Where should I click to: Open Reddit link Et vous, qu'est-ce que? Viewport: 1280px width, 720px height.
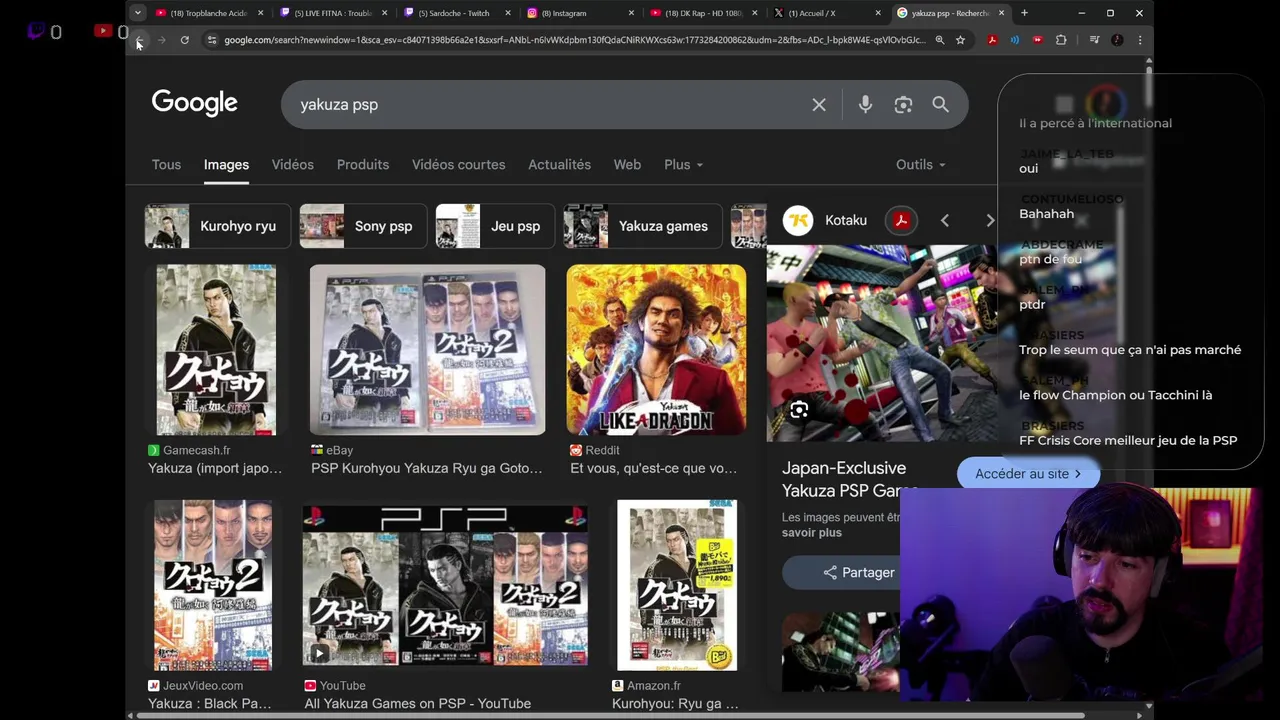coord(653,468)
